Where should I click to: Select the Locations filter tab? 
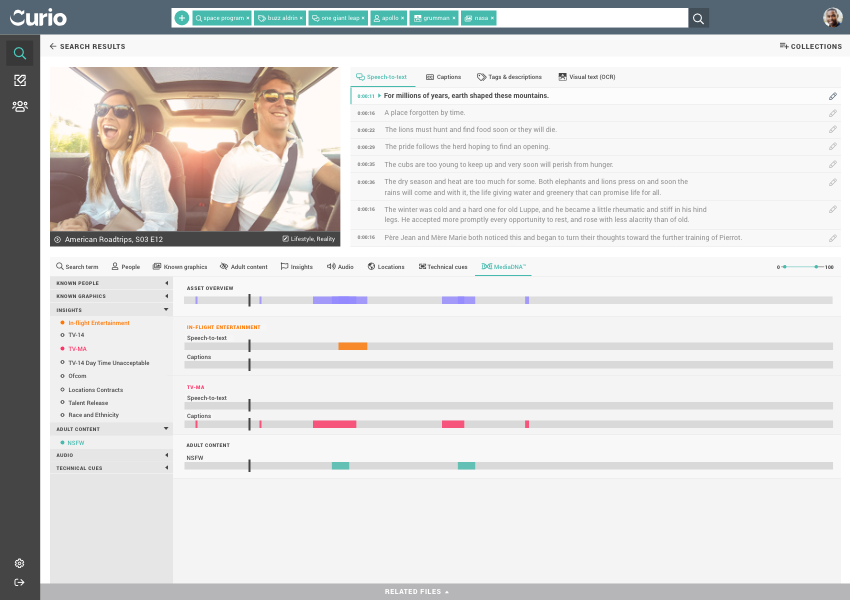pos(386,267)
